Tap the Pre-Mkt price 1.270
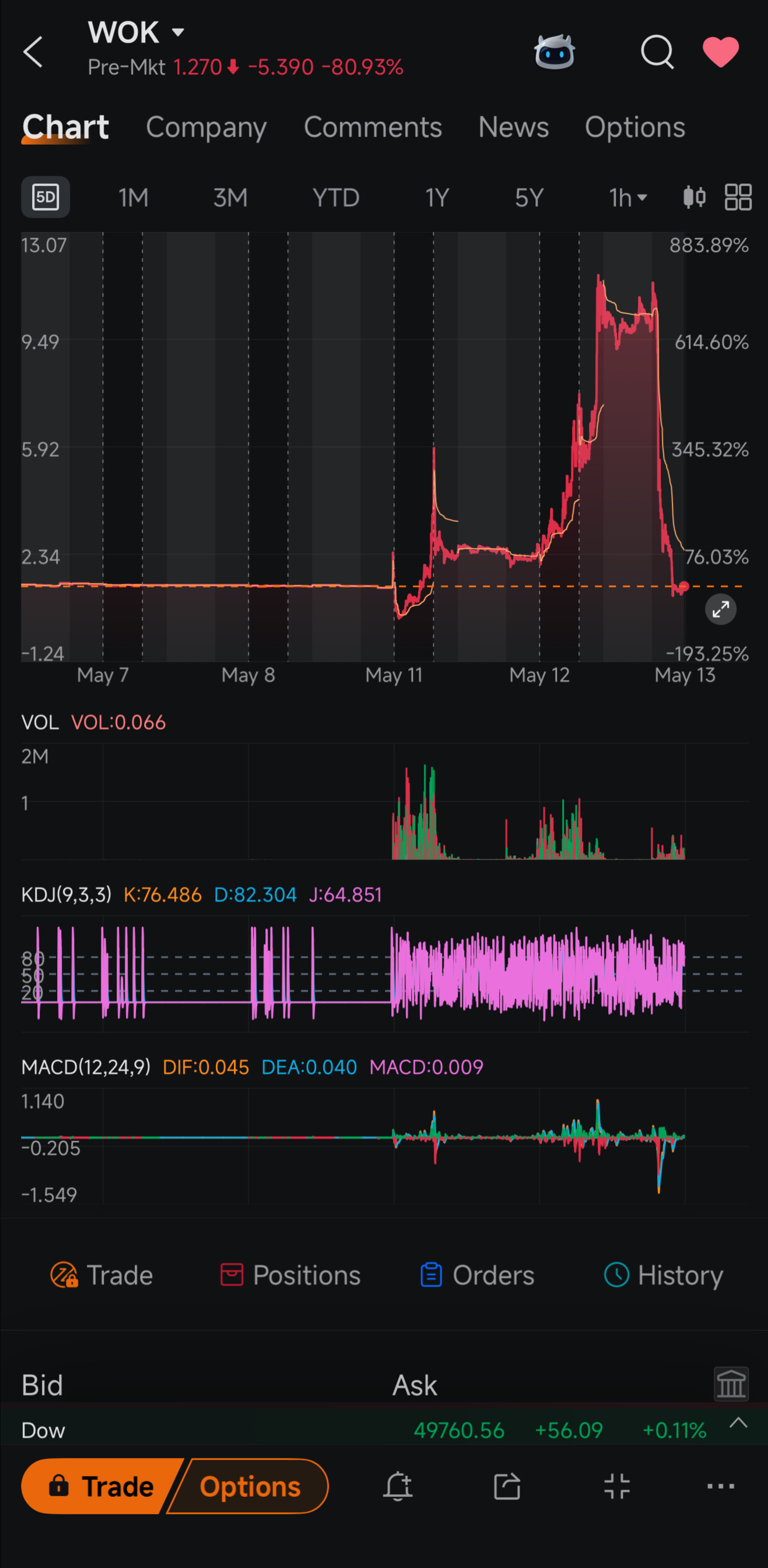 pos(197,67)
